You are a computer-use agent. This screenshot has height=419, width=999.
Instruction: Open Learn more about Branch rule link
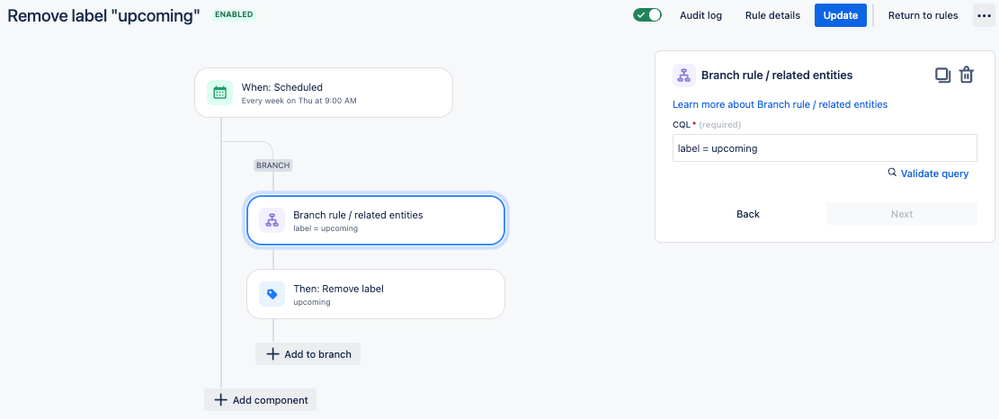pyautogui.click(x=780, y=104)
